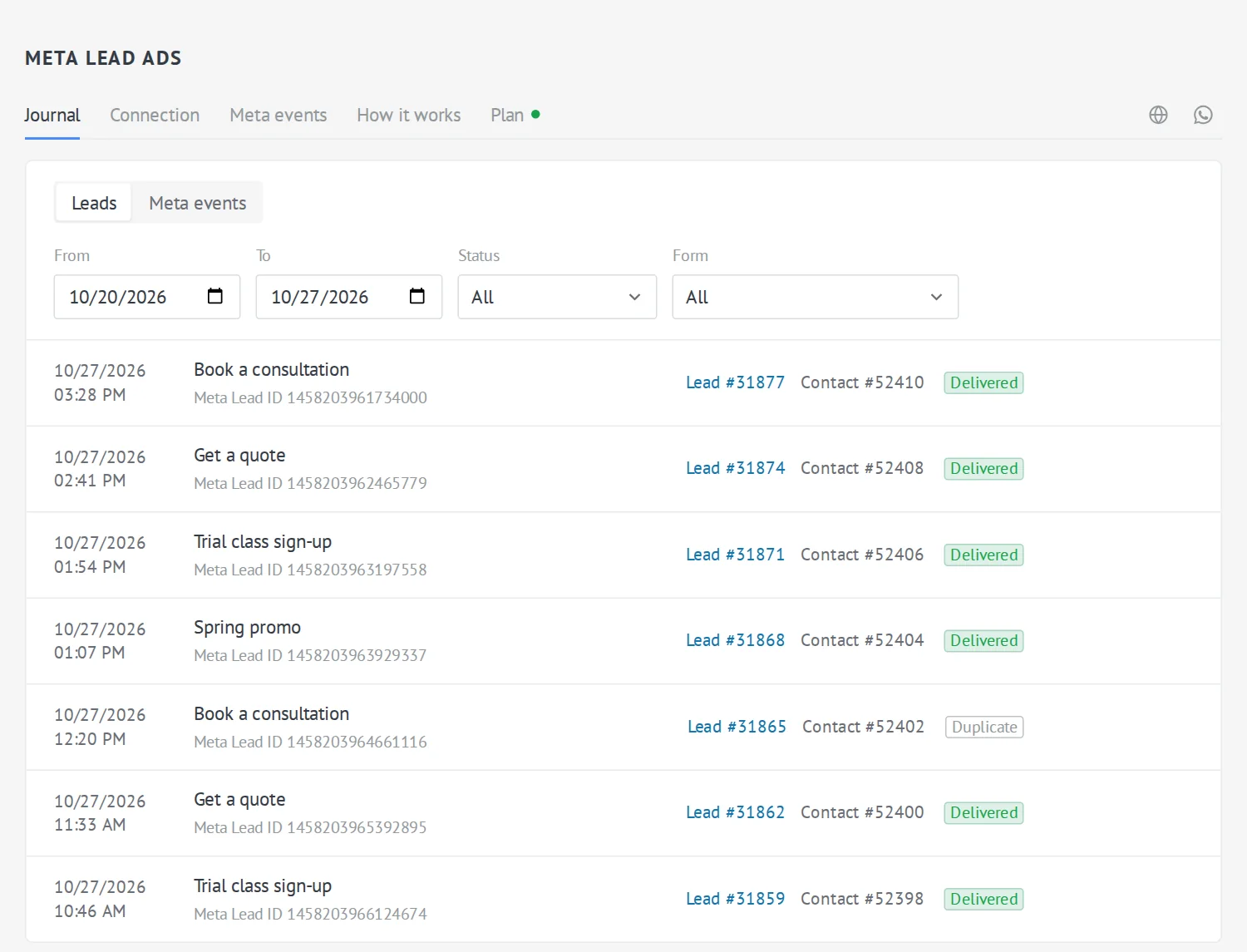Viewport: 1247px width, 952px height.
Task: Click Delivered badge for Lead #31859
Action: (x=983, y=899)
